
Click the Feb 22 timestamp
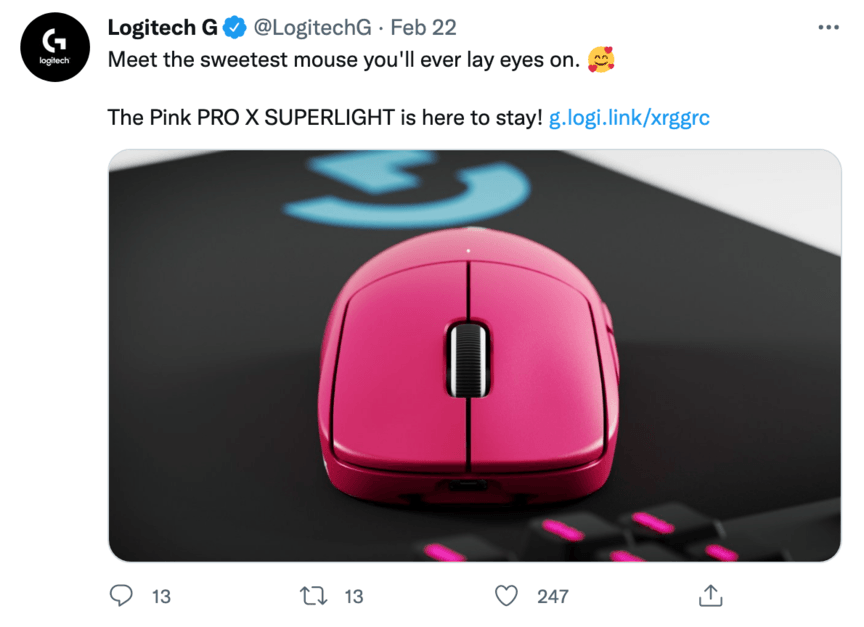pyautogui.click(x=423, y=28)
